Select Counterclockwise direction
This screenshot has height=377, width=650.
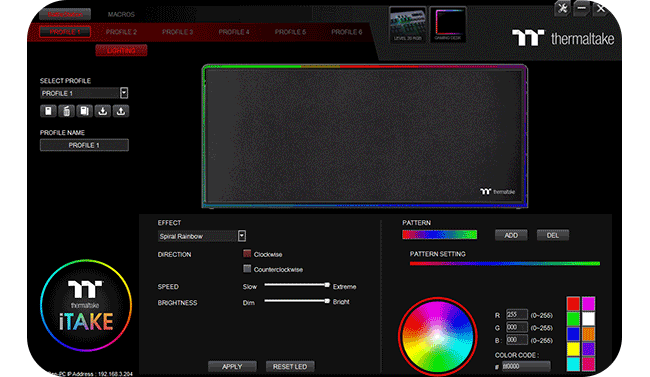coord(247,269)
